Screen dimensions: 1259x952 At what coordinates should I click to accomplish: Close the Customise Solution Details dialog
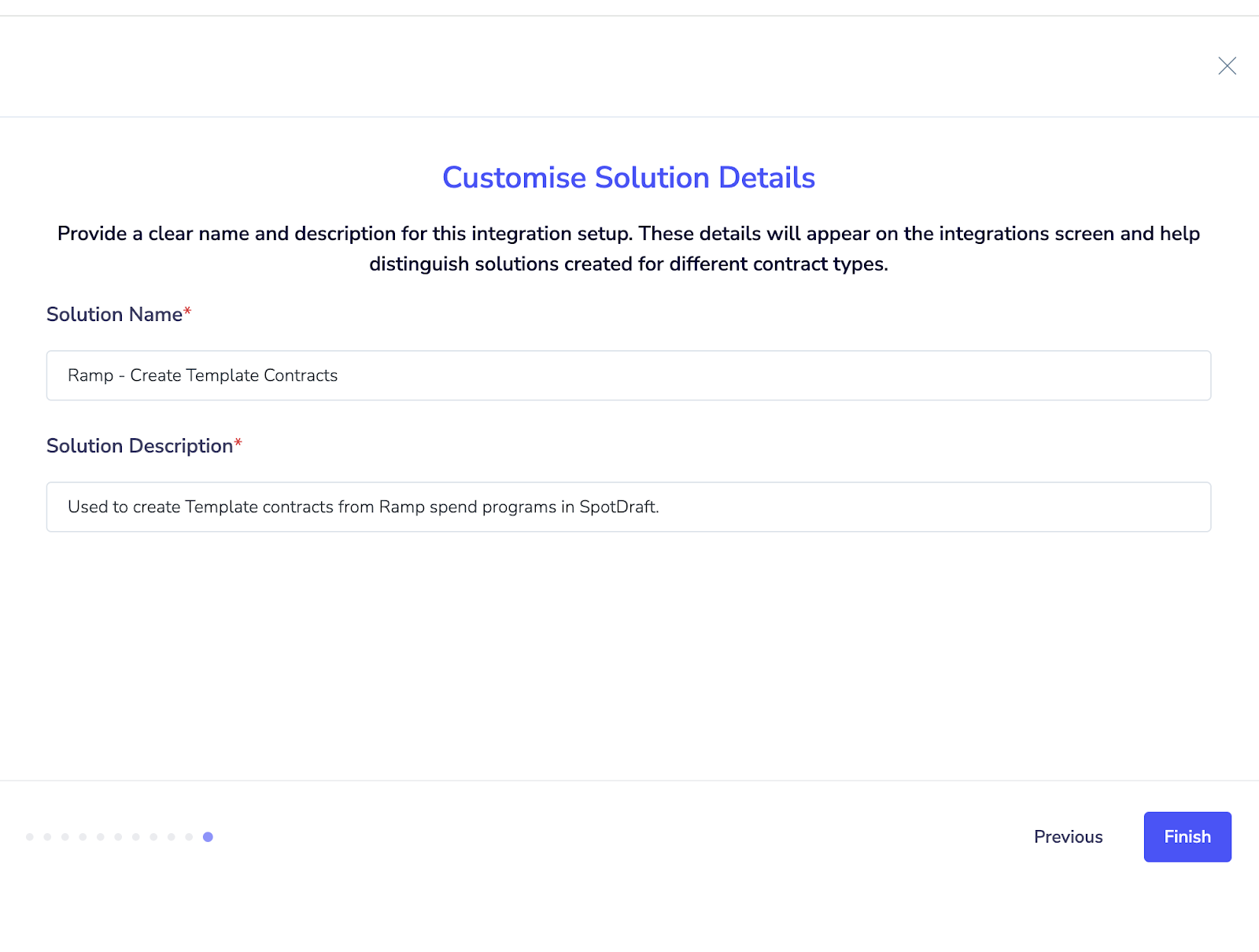(x=1227, y=66)
